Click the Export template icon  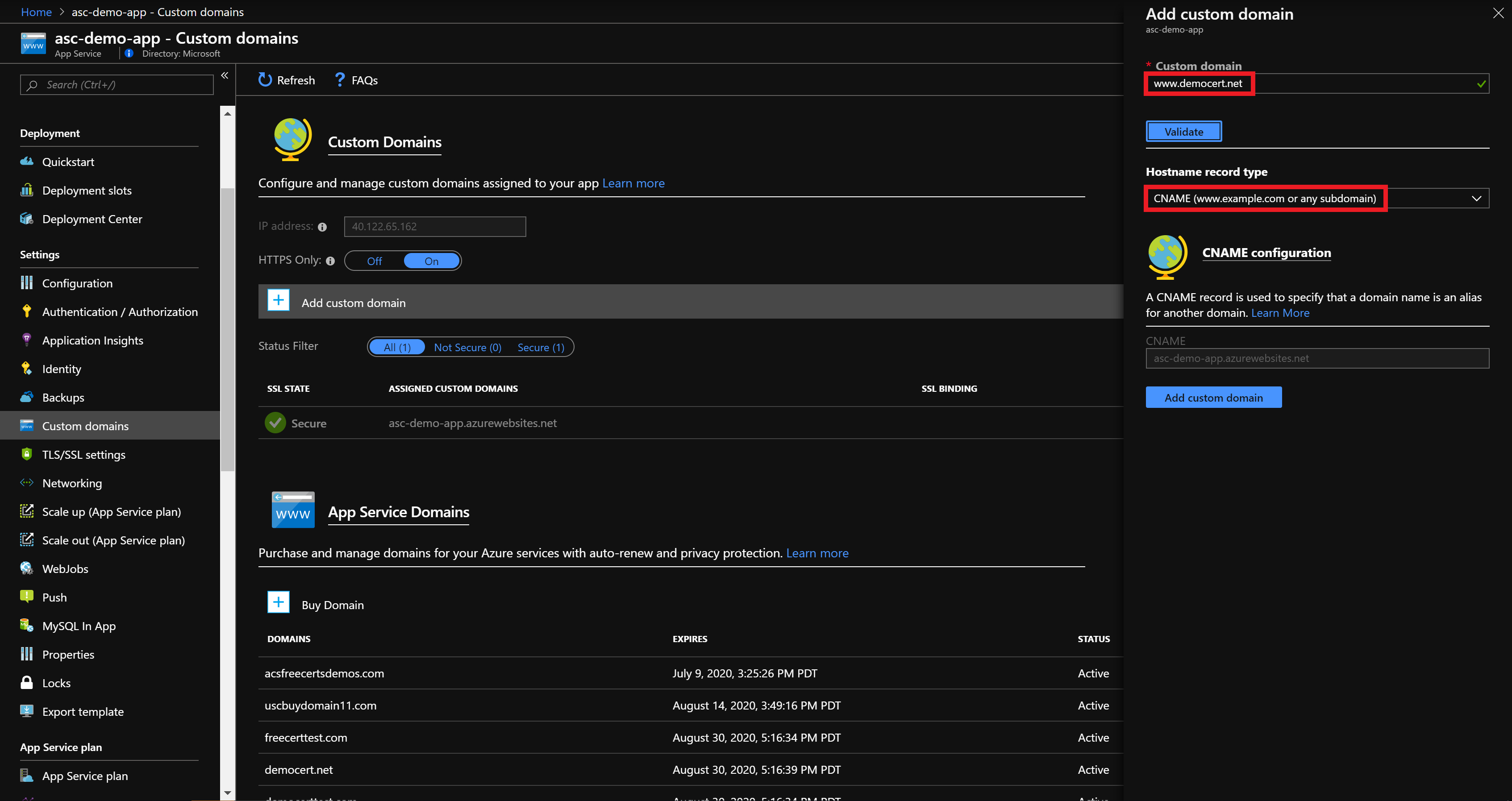[x=26, y=711]
